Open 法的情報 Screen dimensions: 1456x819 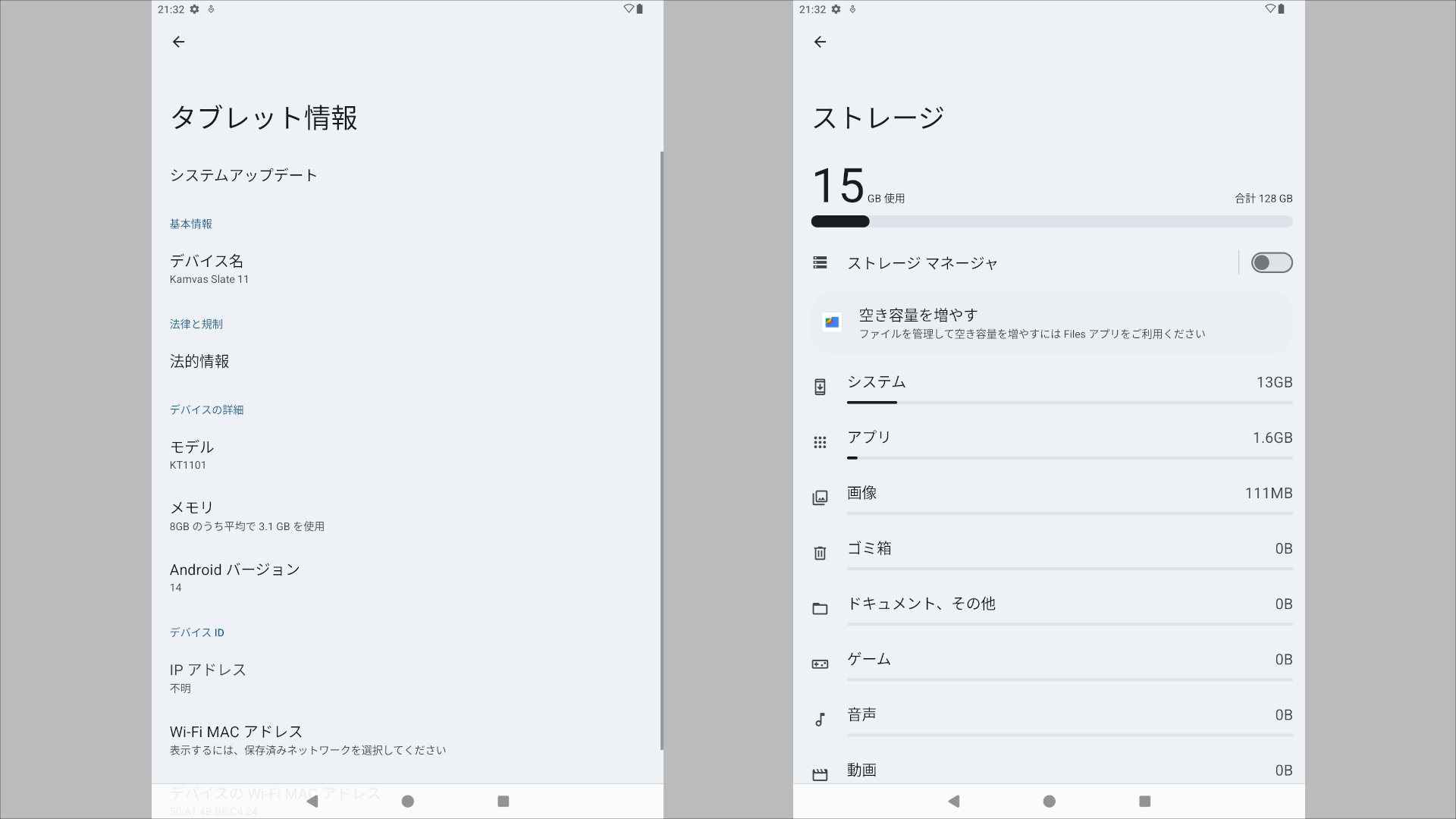(x=199, y=362)
